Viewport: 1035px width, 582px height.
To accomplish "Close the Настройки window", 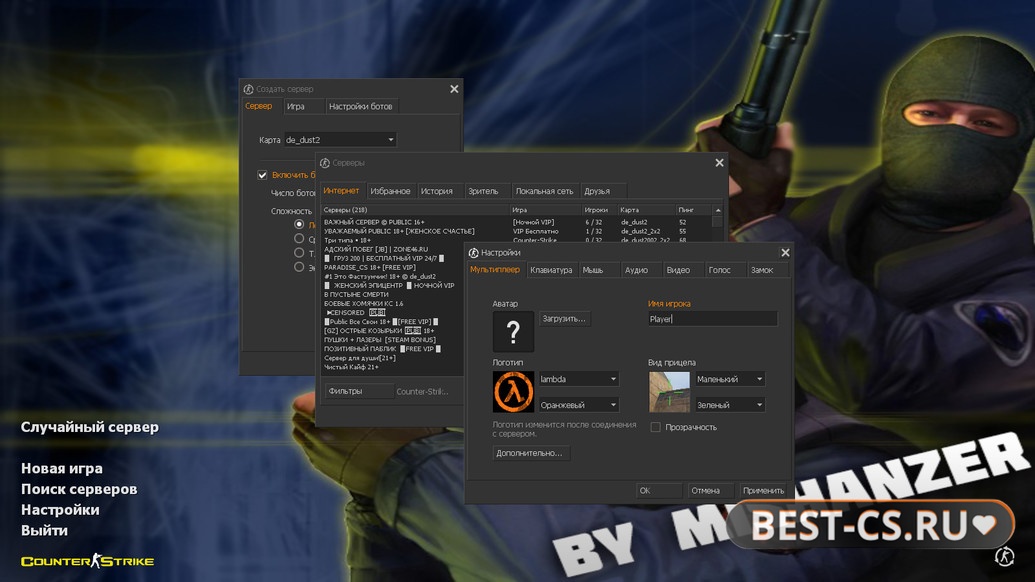I will pyautogui.click(x=785, y=253).
